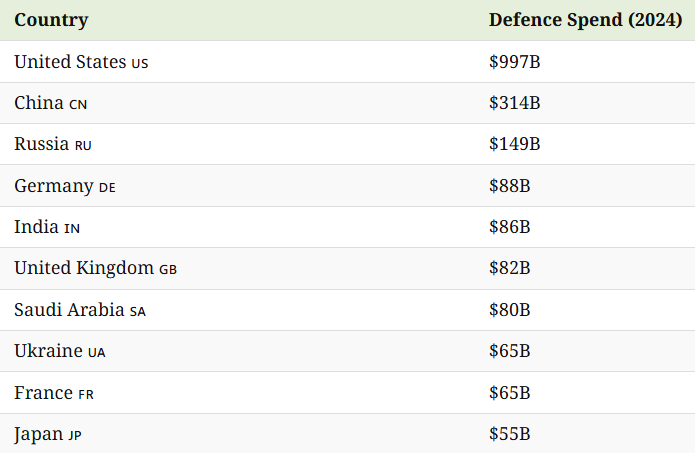695x453 pixels.
Task: Select the Russia country cell
Action: pyautogui.click(x=53, y=144)
